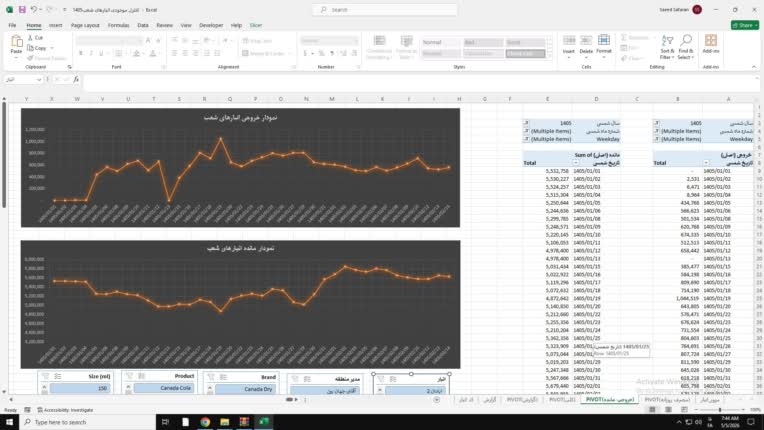Click clear filter icon on Brand slicer
764x430 pixels.
tap(211, 377)
